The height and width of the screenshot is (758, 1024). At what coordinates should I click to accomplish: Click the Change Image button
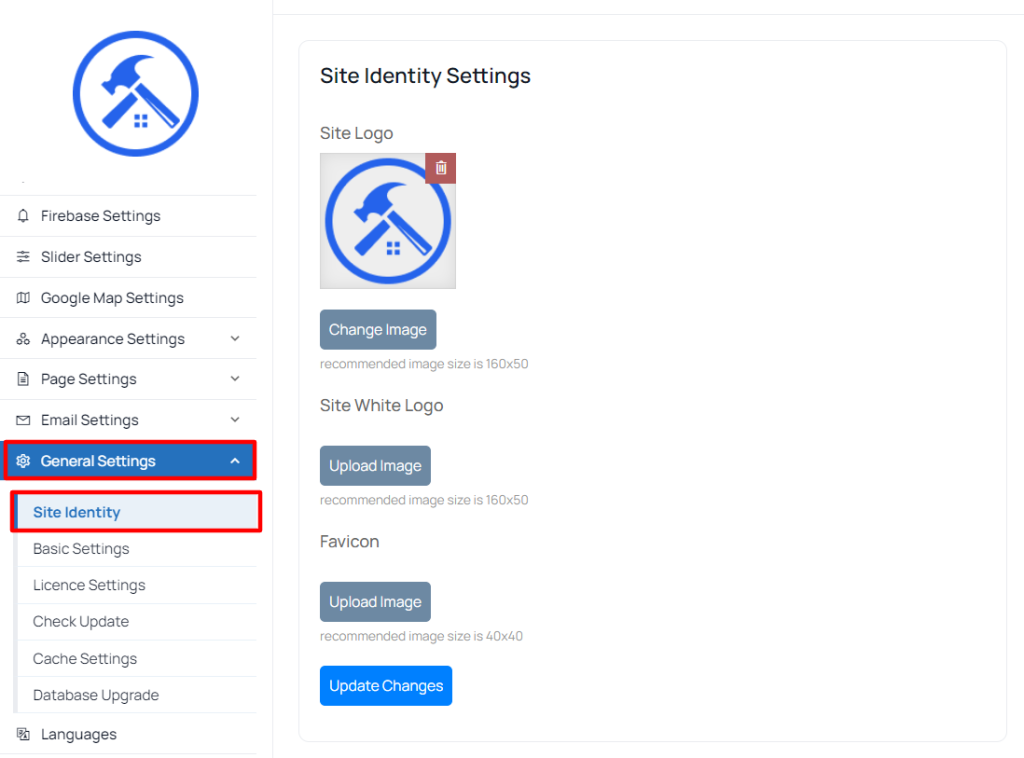[x=378, y=330]
